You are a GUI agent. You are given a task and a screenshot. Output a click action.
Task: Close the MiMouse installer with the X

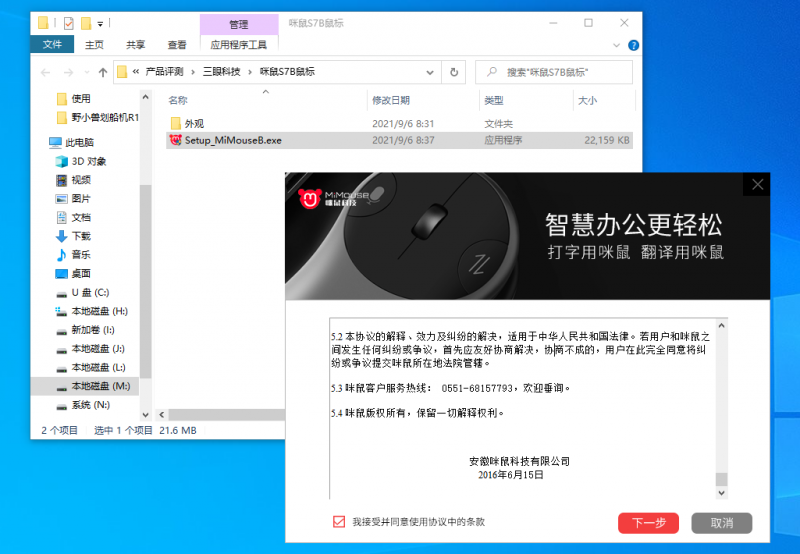[x=757, y=185]
